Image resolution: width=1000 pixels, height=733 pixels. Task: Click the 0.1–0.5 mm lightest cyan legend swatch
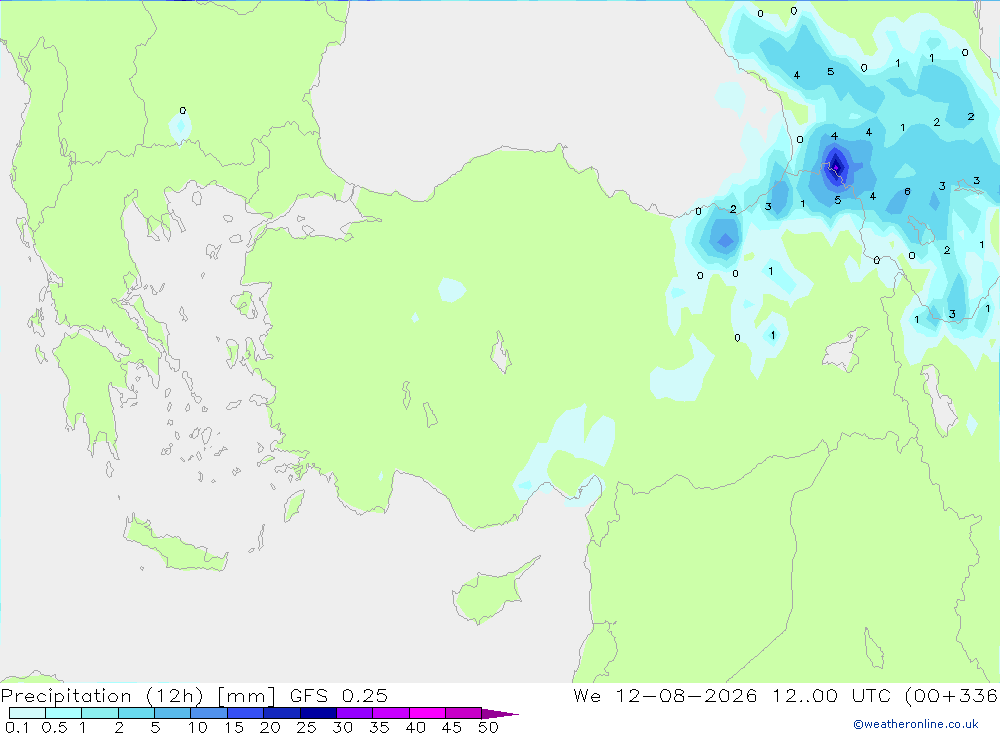pos(27,713)
